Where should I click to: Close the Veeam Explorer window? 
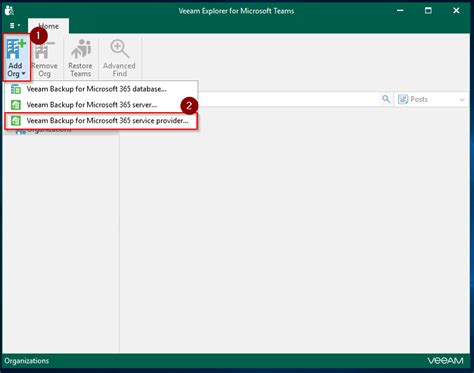point(456,11)
